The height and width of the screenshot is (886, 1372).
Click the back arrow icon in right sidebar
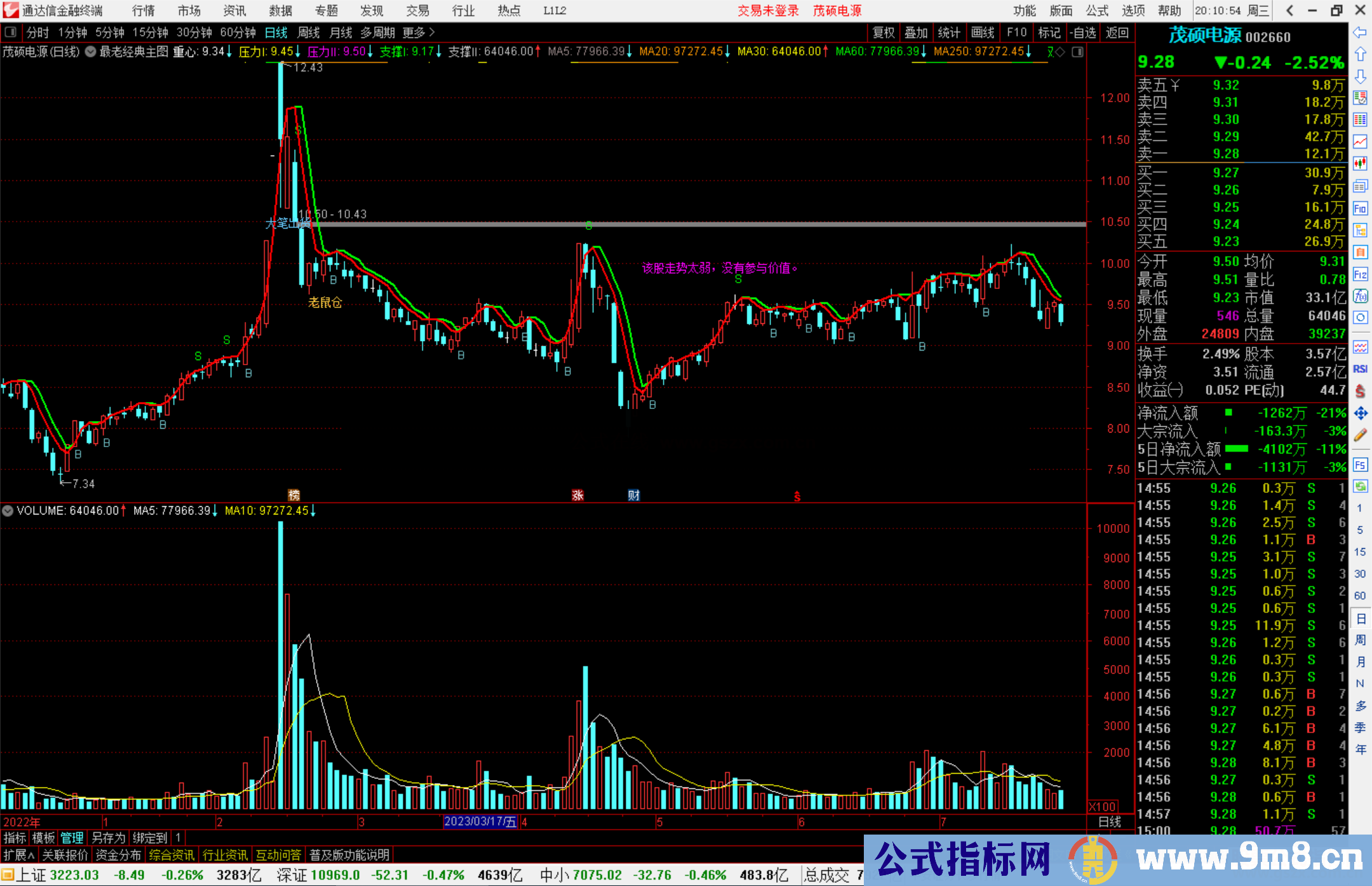point(1360,32)
